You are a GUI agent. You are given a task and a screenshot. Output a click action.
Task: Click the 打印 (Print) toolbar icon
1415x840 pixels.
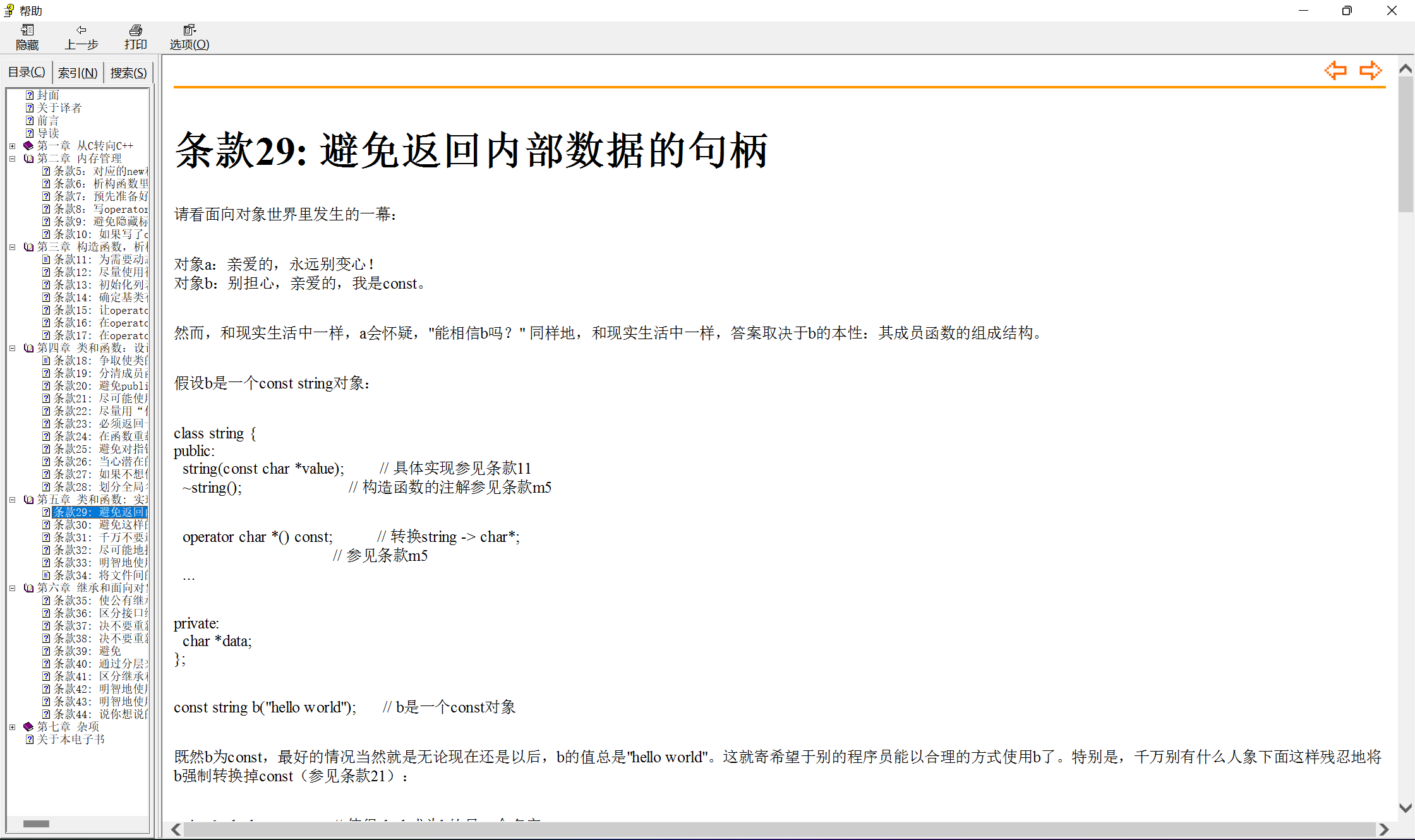tap(135, 37)
